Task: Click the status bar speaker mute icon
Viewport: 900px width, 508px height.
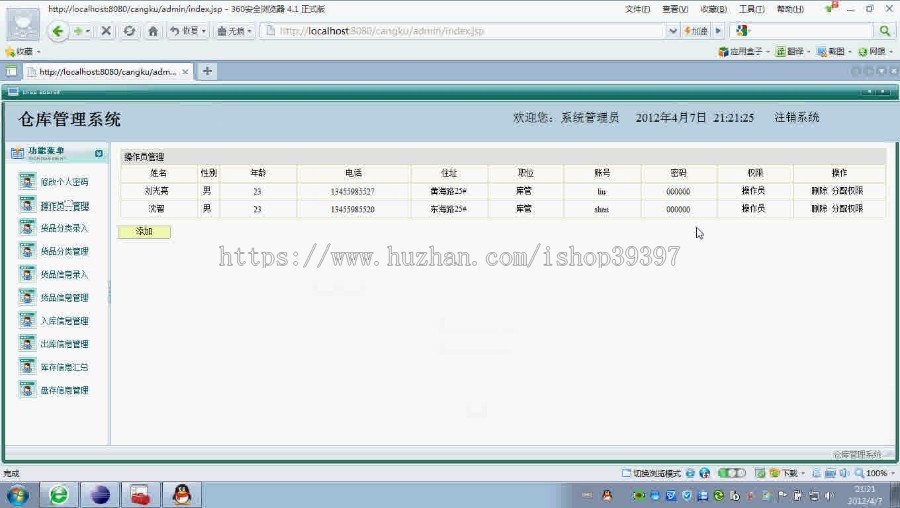Action: click(844, 473)
